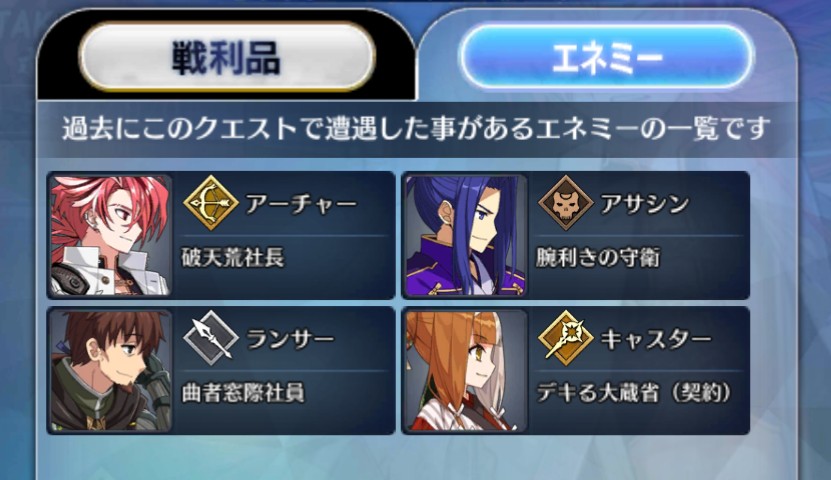The width and height of the screenshot is (831, 480).
Task: Click the bronze Assassin skull class icon
Action: [x=565, y=203]
